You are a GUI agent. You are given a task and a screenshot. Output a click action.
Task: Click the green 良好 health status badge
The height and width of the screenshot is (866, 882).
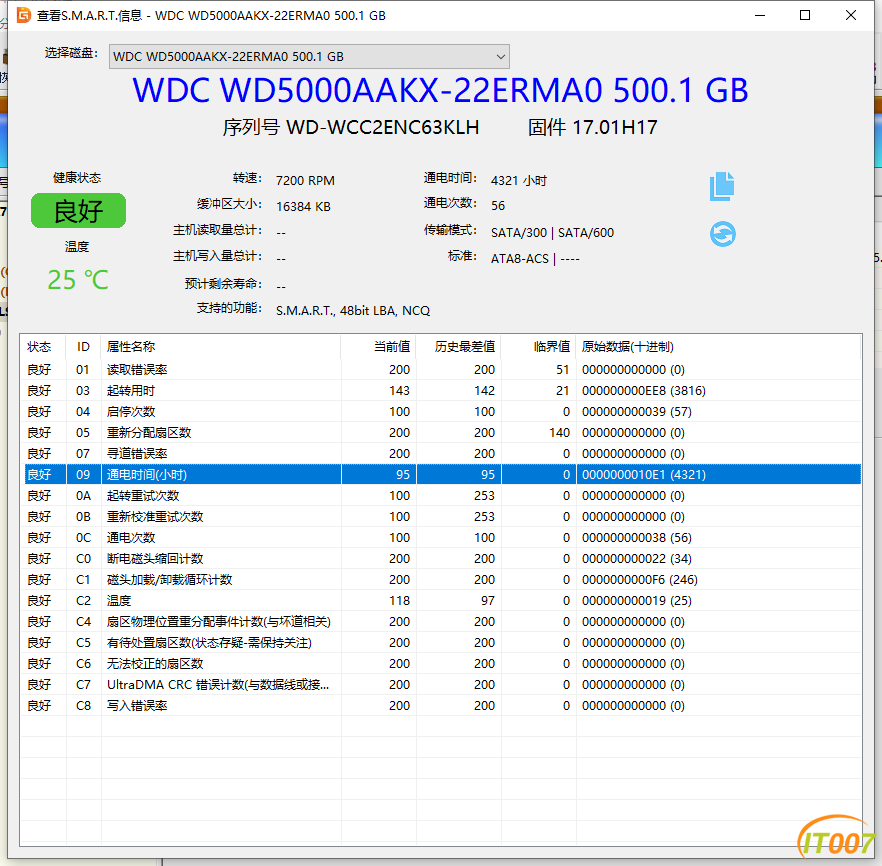[x=78, y=211]
